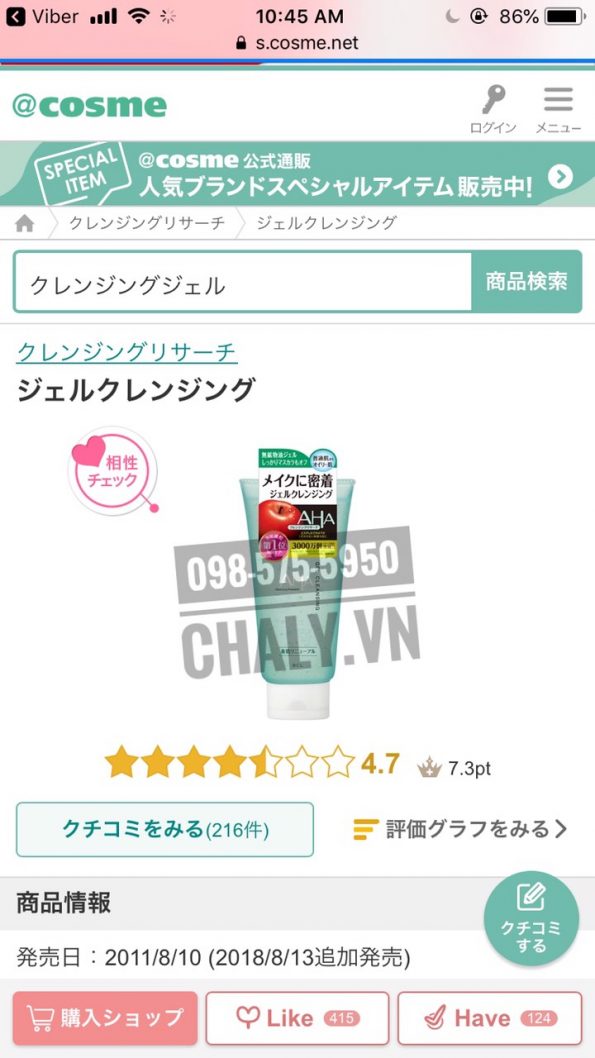This screenshot has width=595, height=1058.
Task: Click the 購入ショップ cart button
Action: (x=105, y=1018)
